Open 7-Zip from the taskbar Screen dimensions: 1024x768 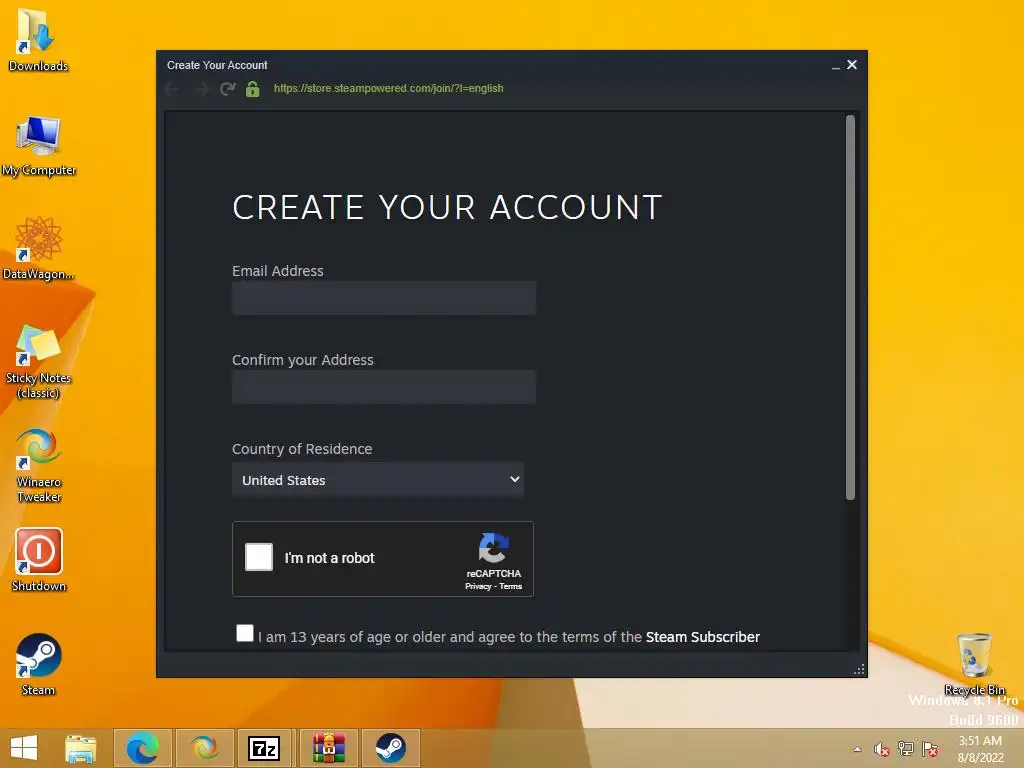(x=264, y=748)
